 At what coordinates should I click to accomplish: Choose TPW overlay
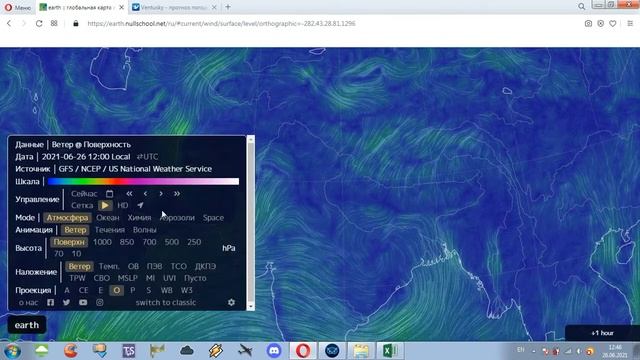click(77, 278)
